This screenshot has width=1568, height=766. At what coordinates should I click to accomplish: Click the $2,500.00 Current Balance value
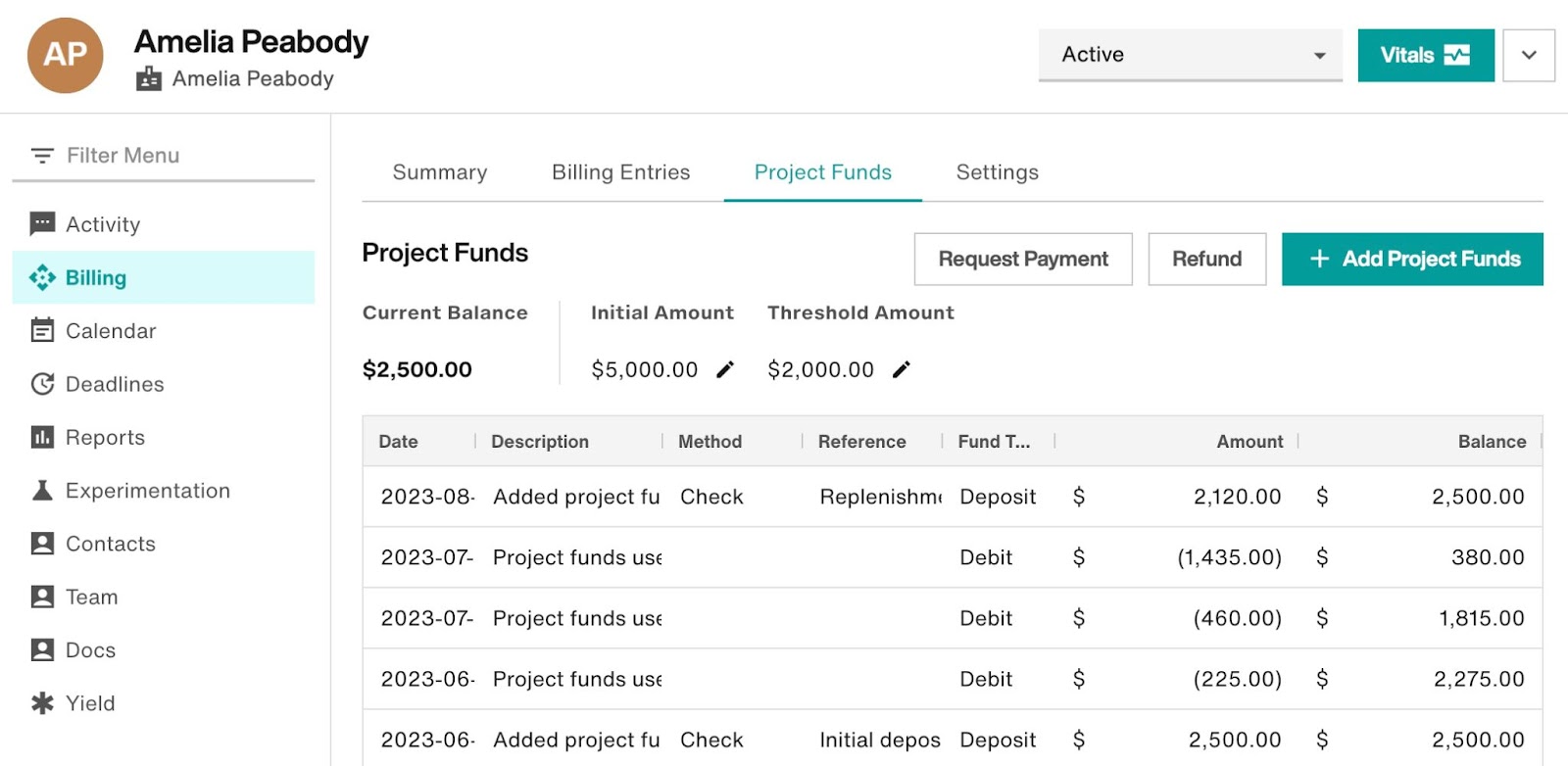pos(417,369)
